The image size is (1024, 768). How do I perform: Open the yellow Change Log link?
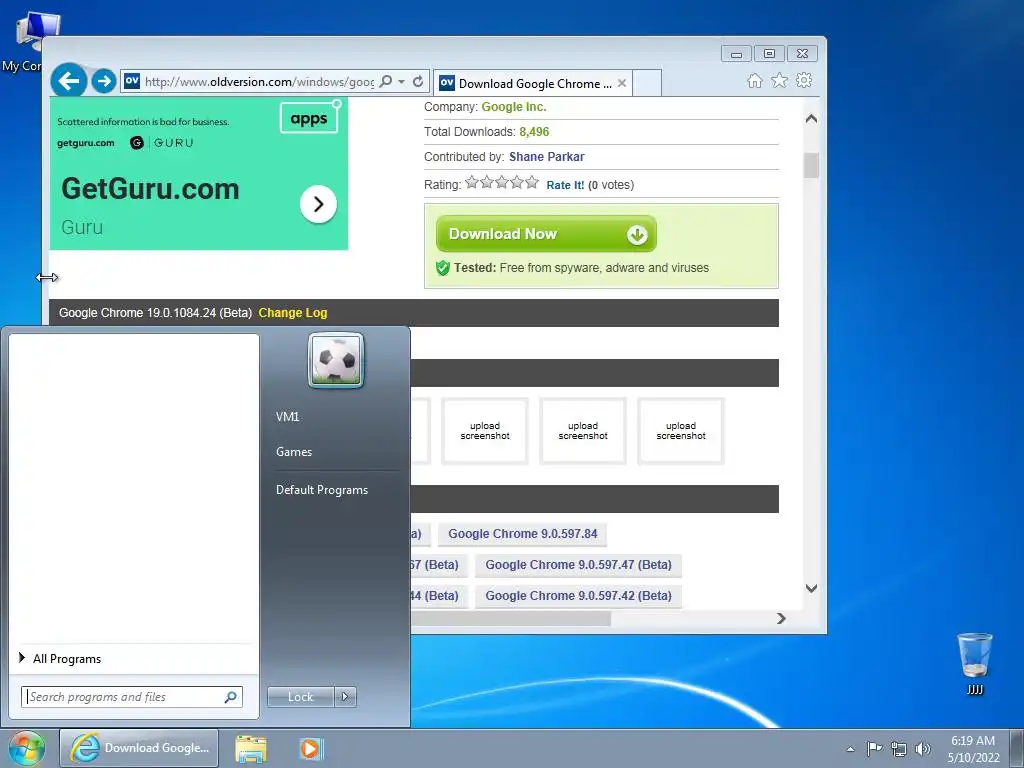tap(293, 313)
